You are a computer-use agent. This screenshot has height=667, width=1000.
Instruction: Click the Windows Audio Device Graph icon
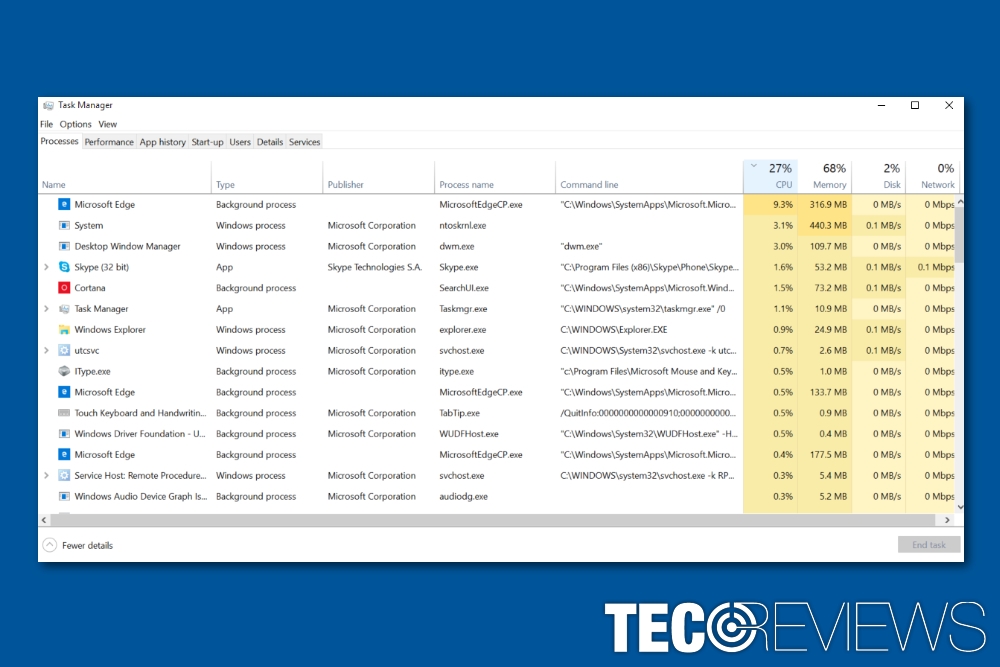(x=64, y=496)
